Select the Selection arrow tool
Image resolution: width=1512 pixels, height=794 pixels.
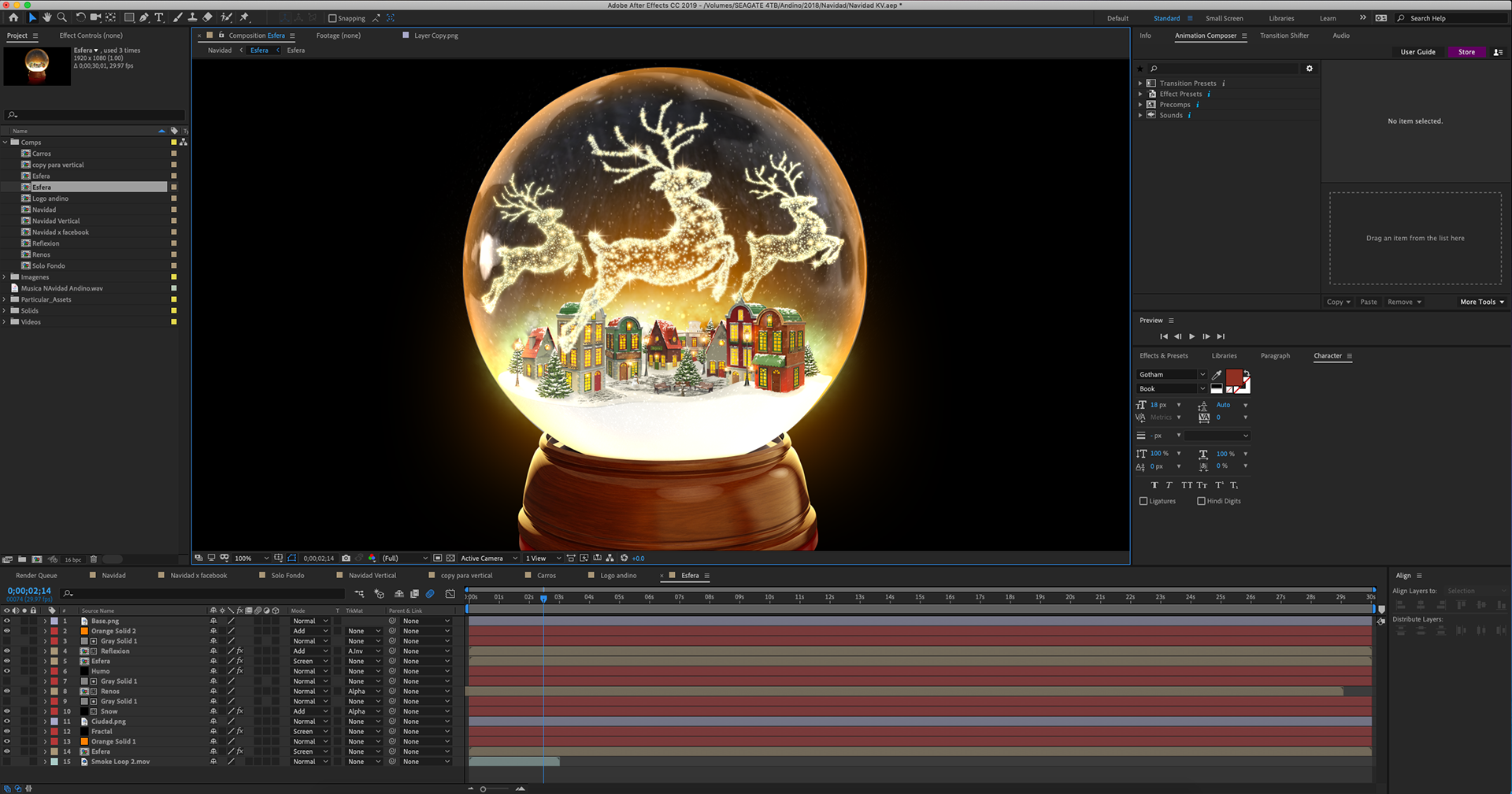point(32,17)
